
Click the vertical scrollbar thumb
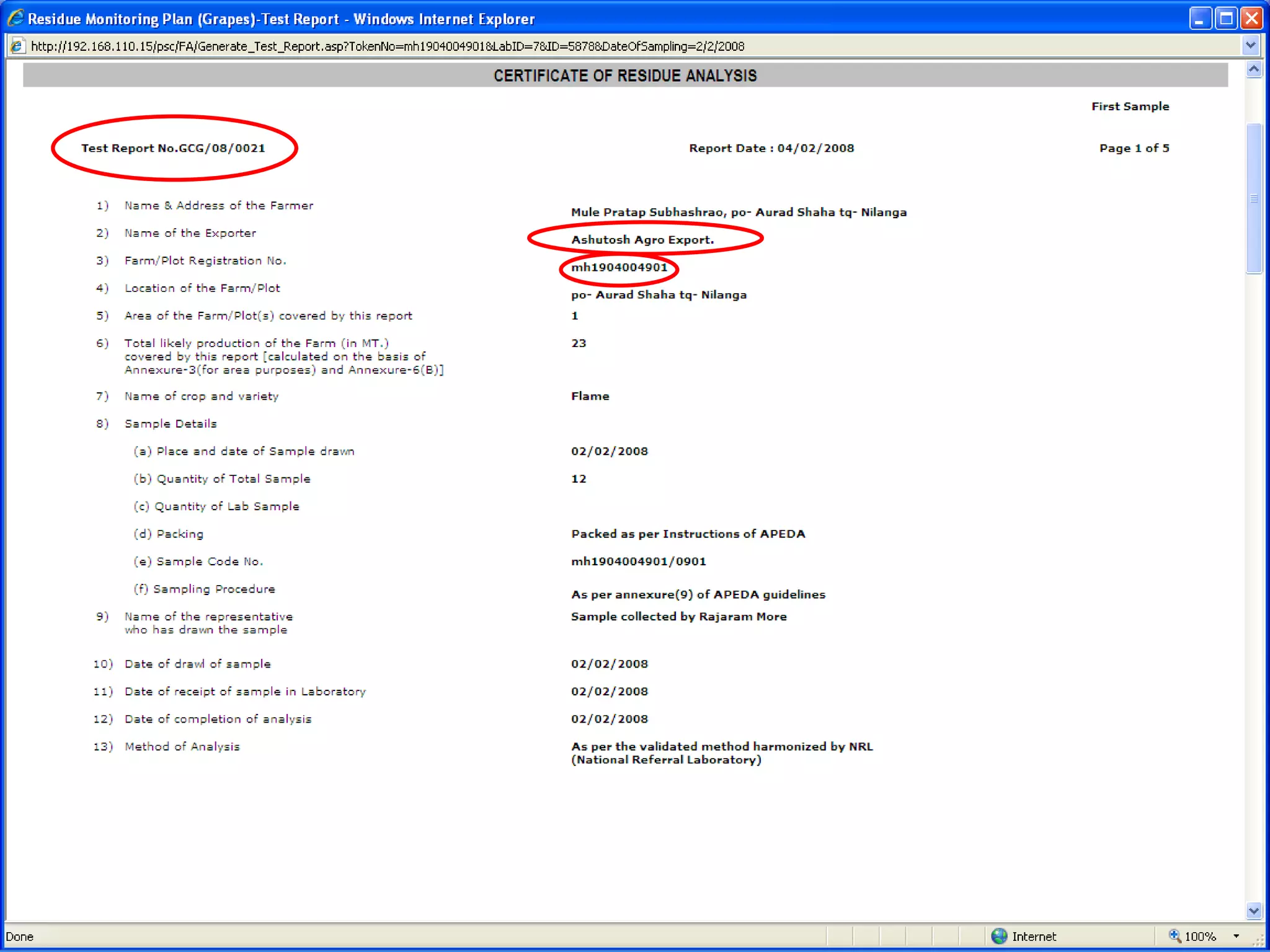1254,198
